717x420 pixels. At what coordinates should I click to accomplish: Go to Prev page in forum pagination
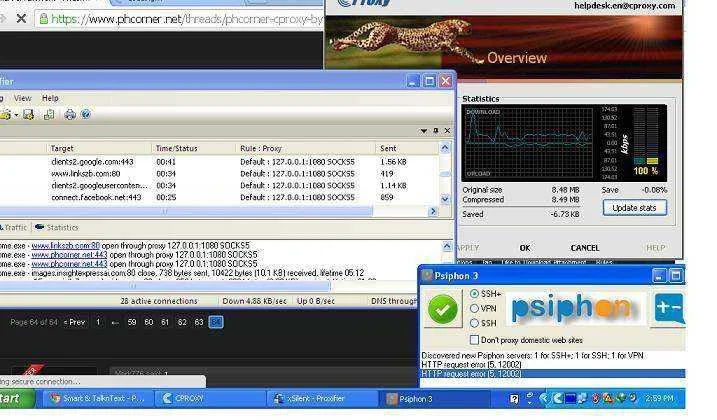74,322
